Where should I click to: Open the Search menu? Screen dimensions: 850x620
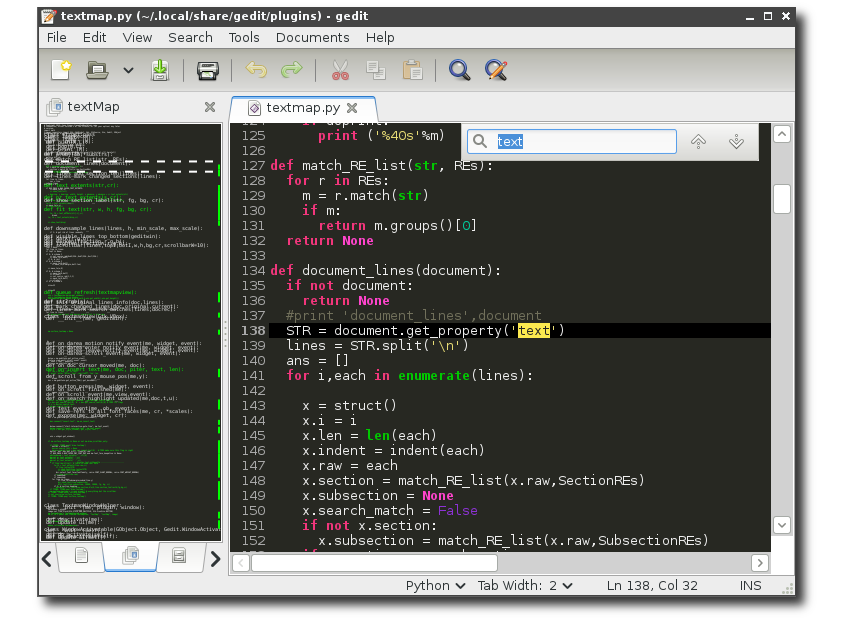coord(190,37)
